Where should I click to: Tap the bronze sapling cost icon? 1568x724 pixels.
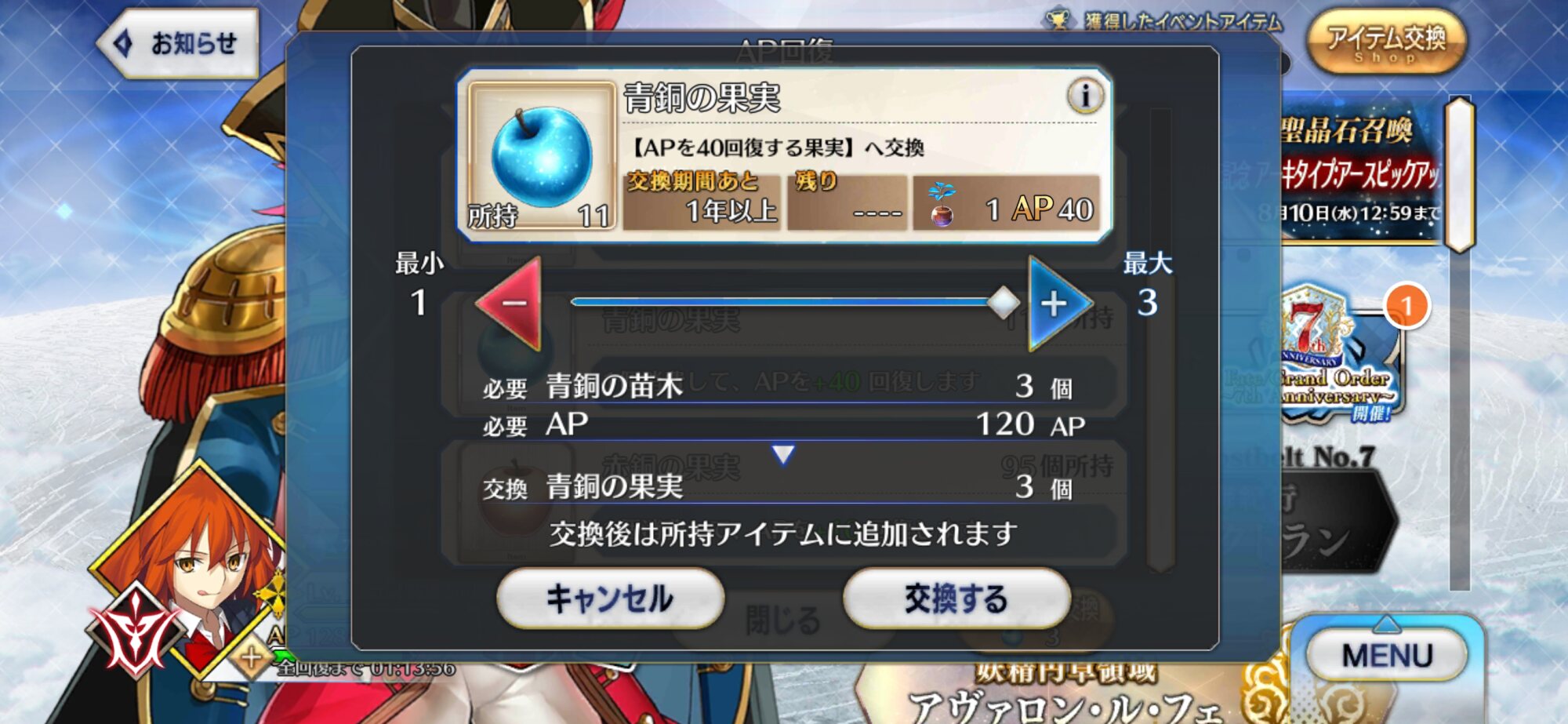coord(942,205)
